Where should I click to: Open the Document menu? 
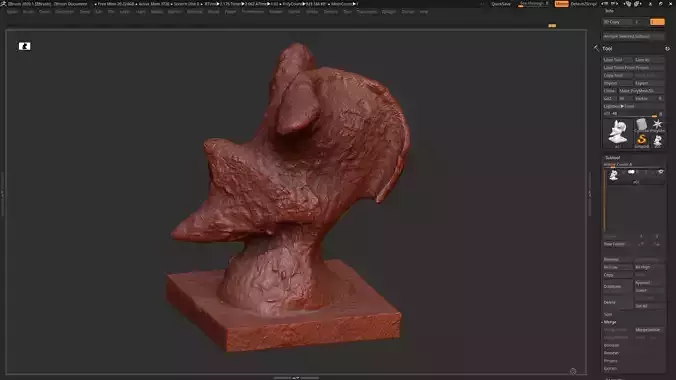tap(64, 12)
